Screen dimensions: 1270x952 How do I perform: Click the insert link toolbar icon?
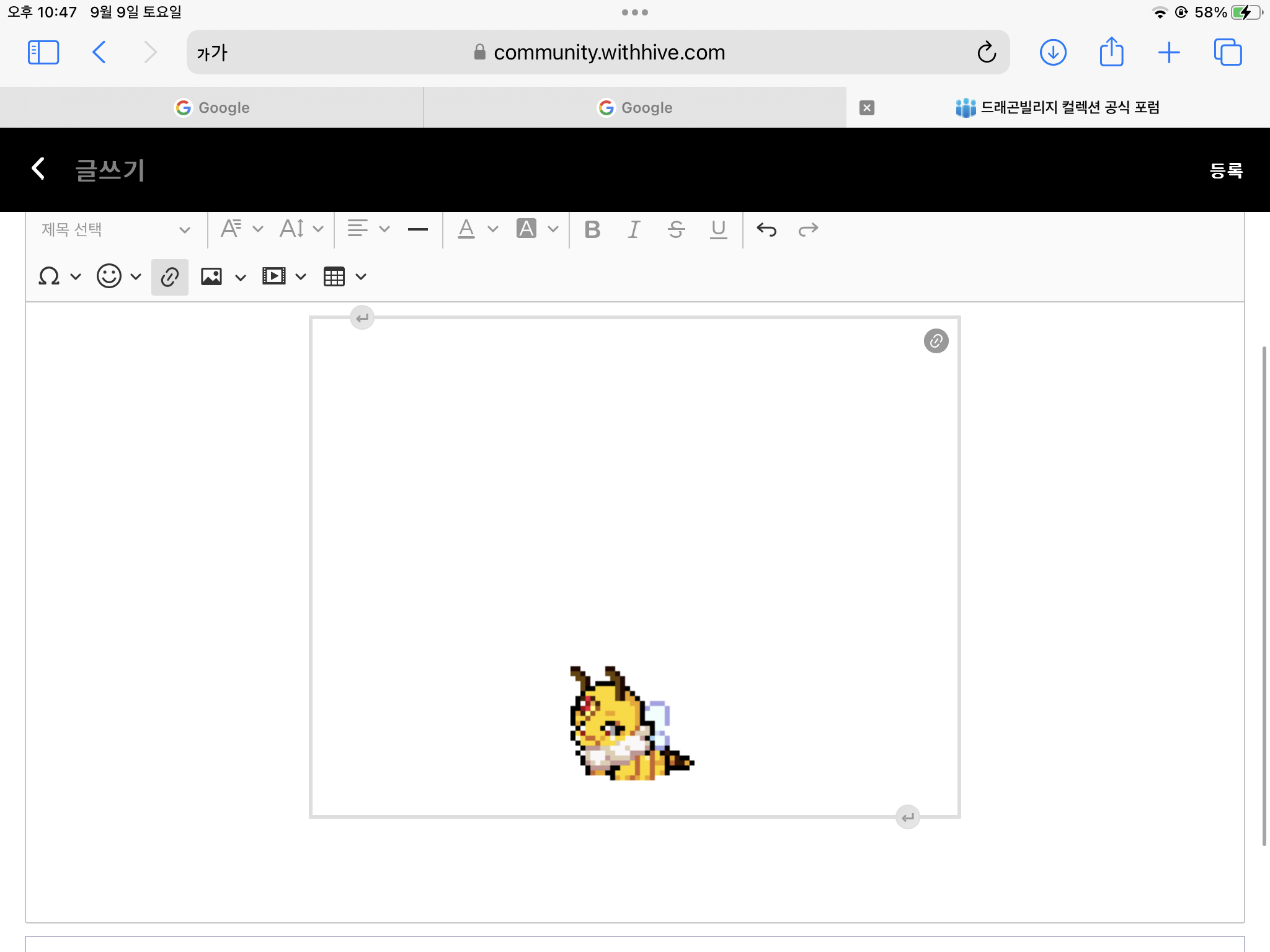coord(170,277)
